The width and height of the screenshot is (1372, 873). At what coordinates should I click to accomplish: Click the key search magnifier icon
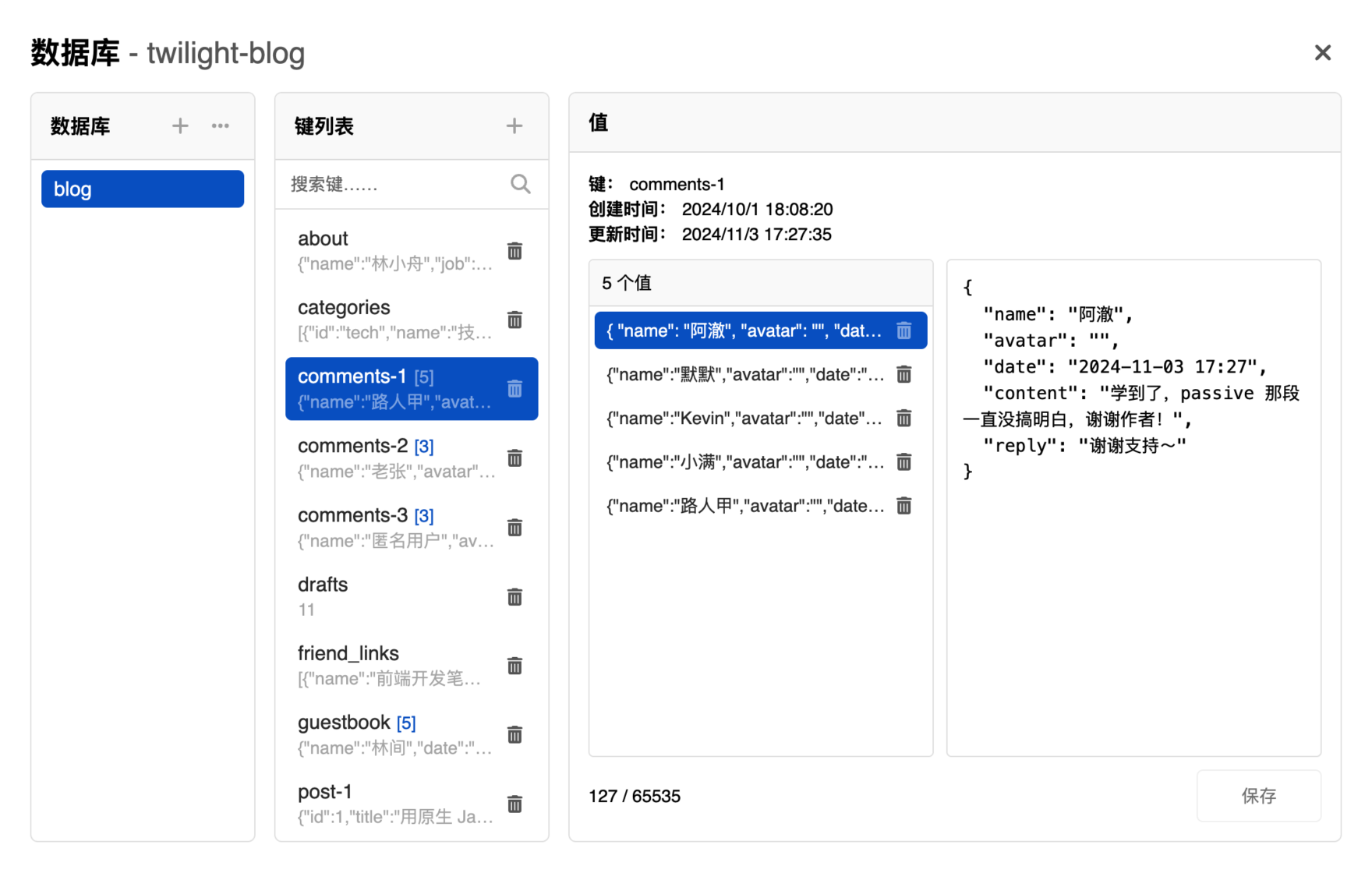coord(521,184)
